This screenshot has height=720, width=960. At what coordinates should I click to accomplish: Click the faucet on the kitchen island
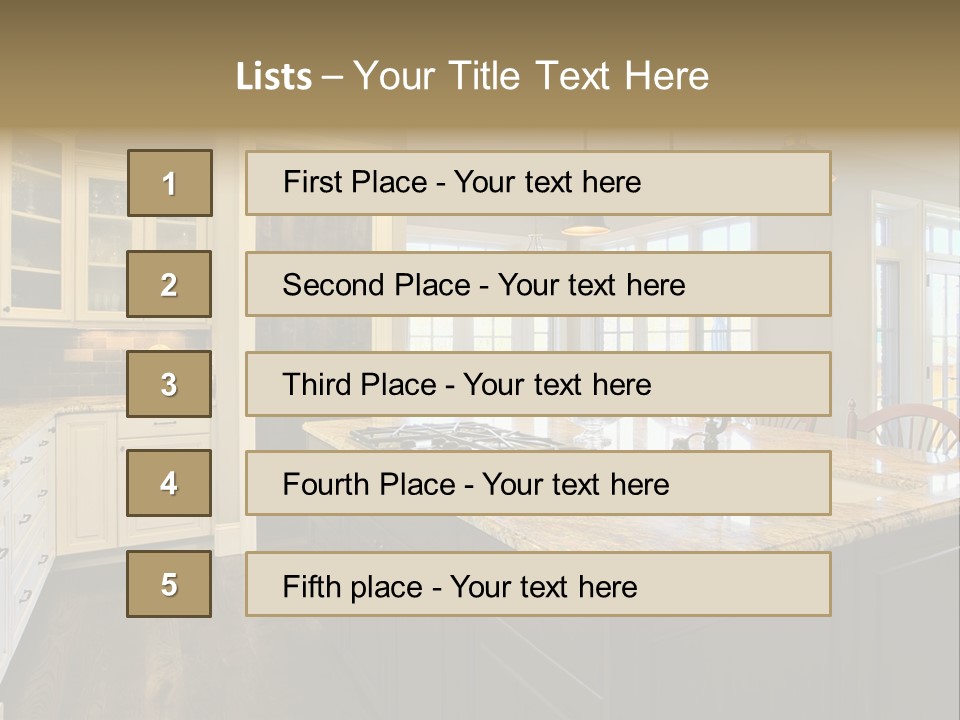pyautogui.click(x=712, y=430)
